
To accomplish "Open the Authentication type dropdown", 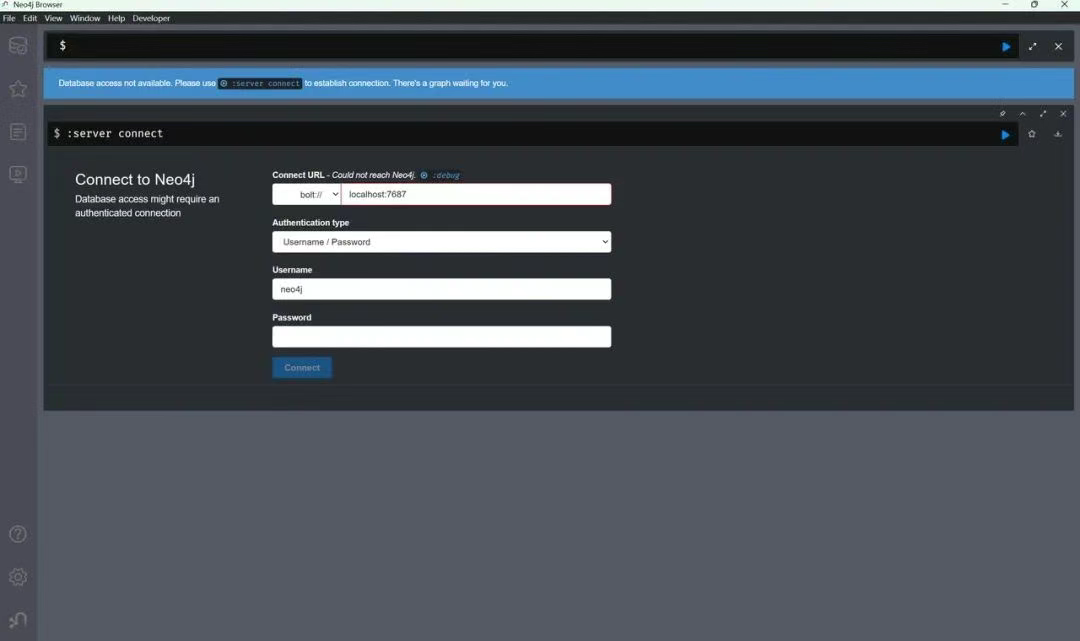I will tap(442, 242).
